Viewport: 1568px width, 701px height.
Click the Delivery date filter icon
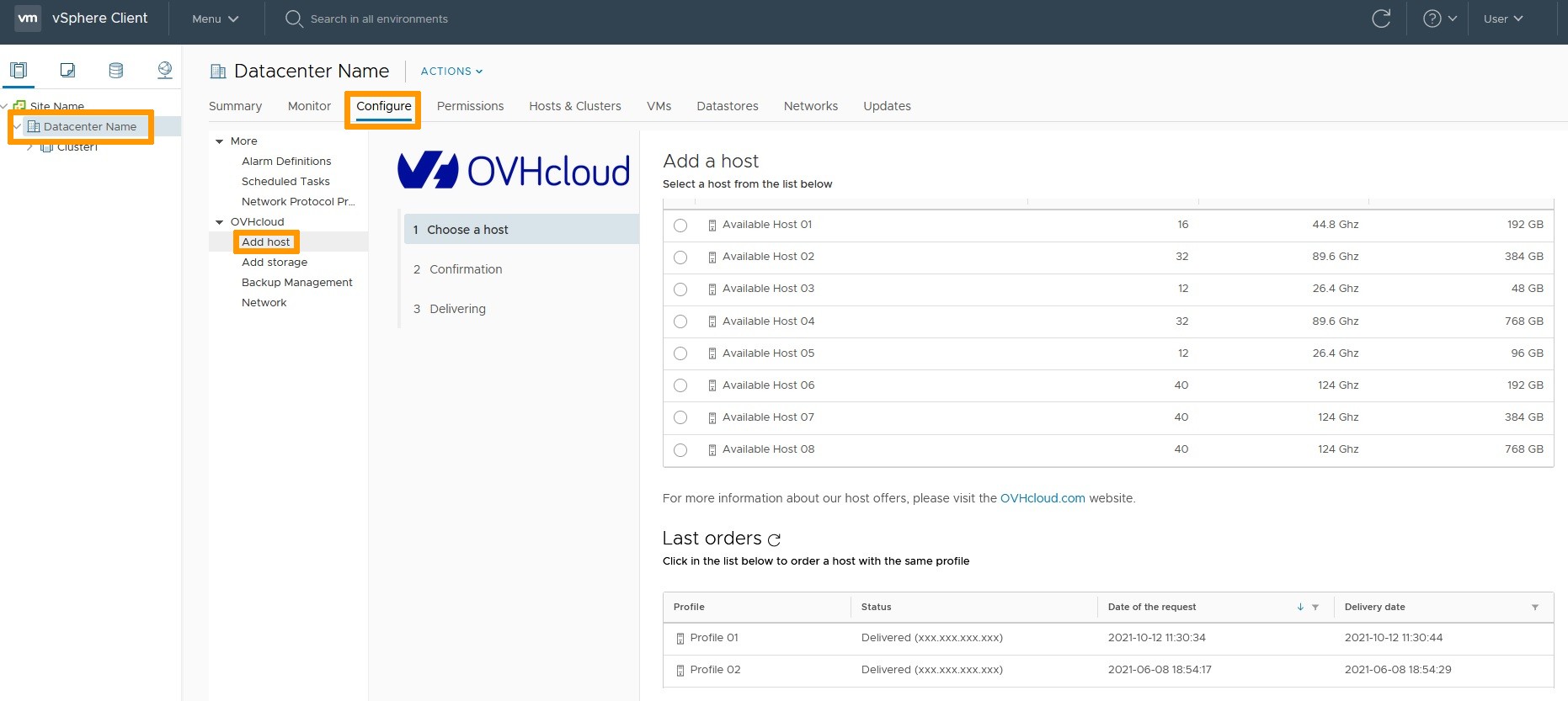tap(1535, 607)
